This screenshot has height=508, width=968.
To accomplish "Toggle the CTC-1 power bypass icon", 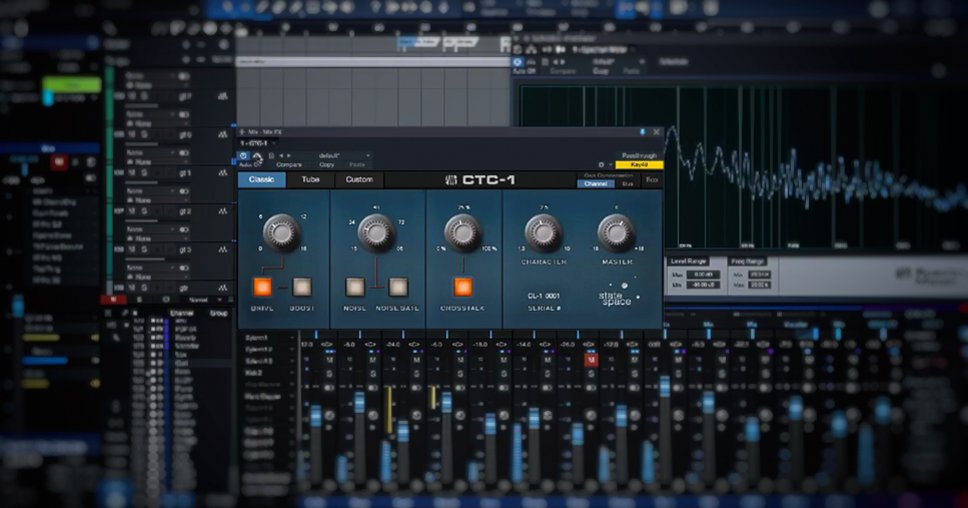I will [x=244, y=157].
